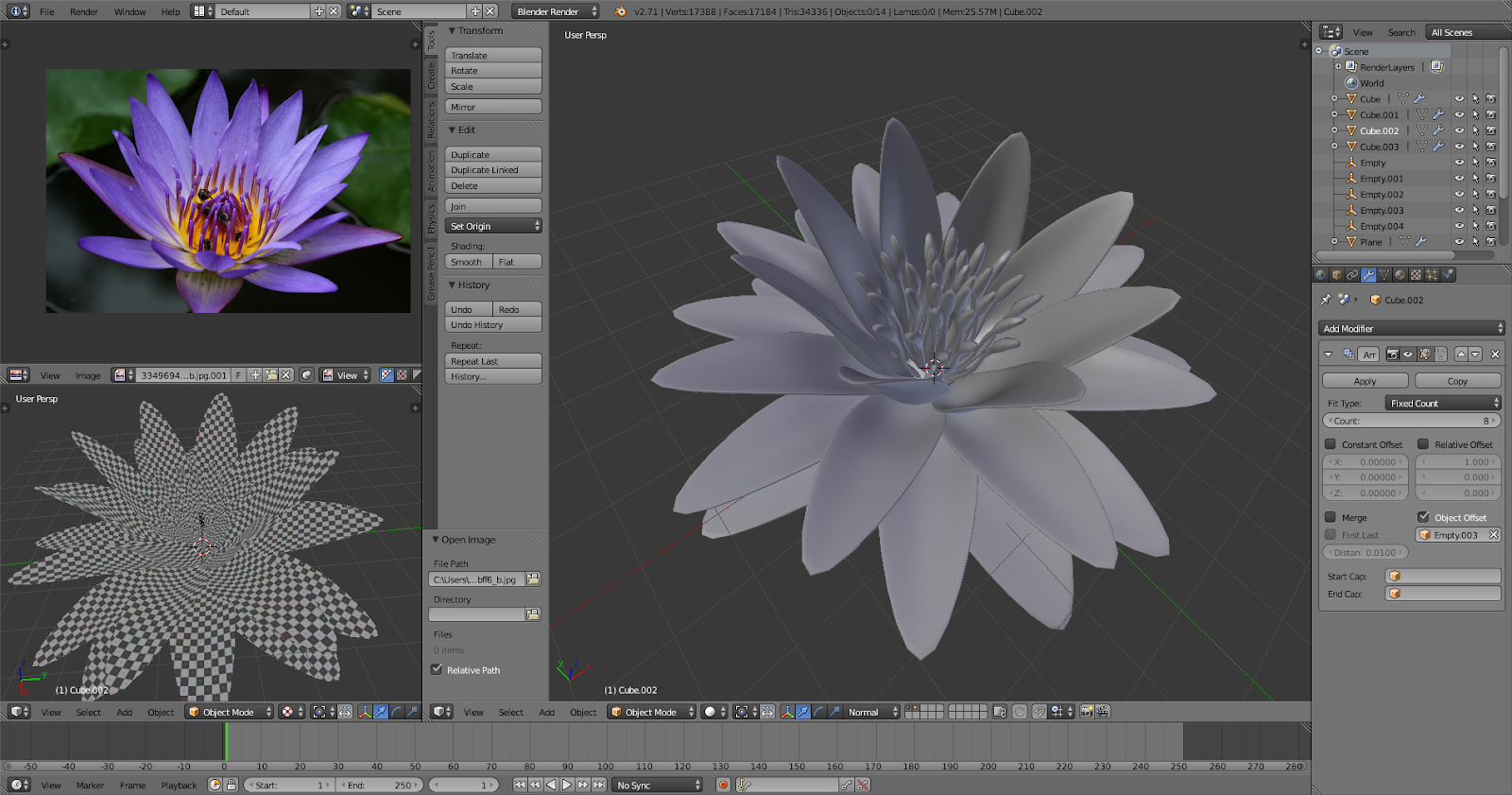Open the Constraints properties tab (chain icon)
Screen dimensions: 1512x795
pos(1352,275)
